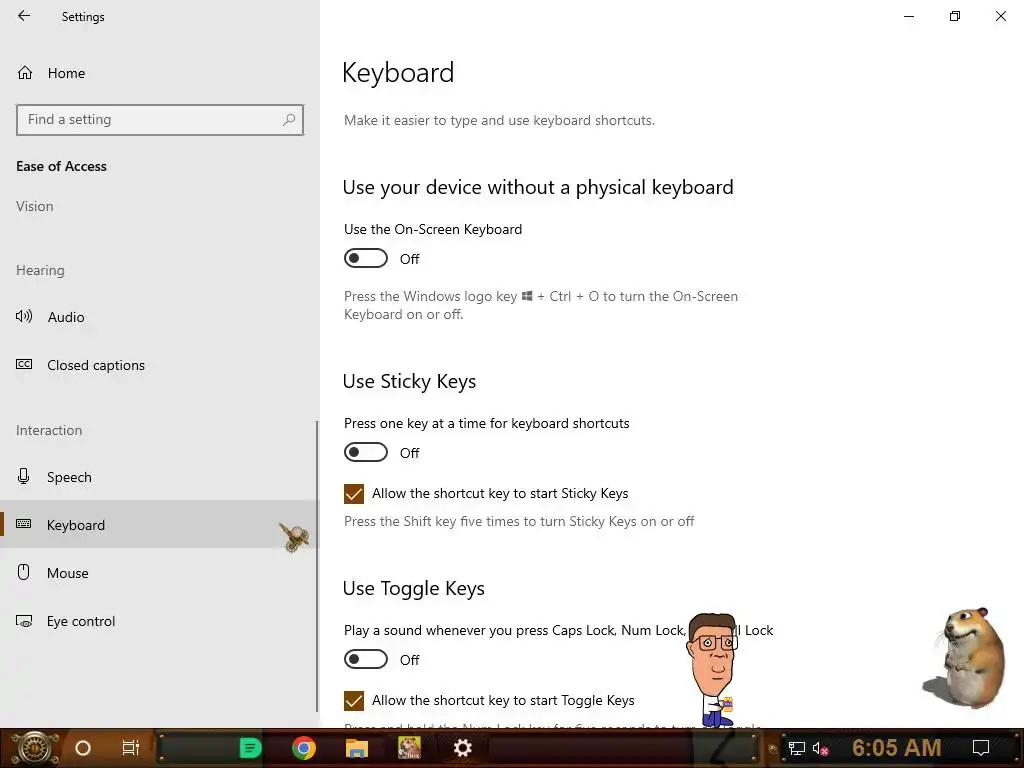Click the Use Sticky Keys heading
The image size is (1024, 768).
[409, 381]
